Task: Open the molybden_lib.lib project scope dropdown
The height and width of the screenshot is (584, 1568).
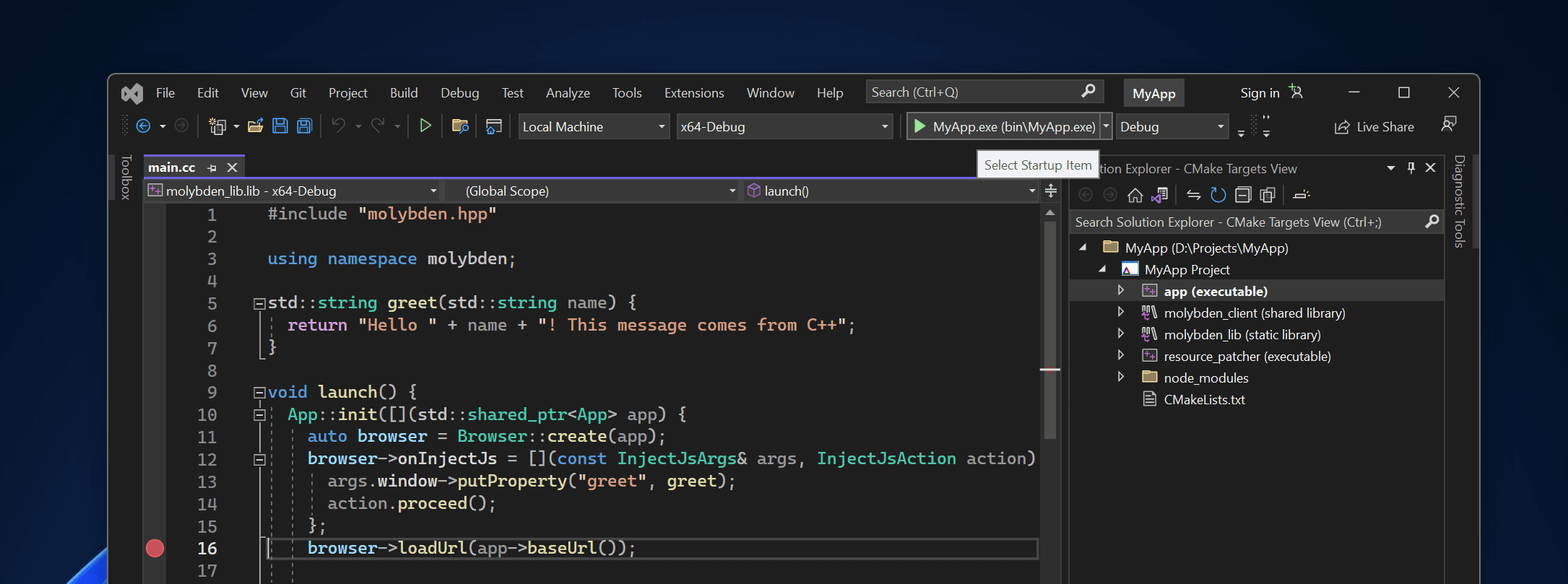Action: (x=293, y=191)
